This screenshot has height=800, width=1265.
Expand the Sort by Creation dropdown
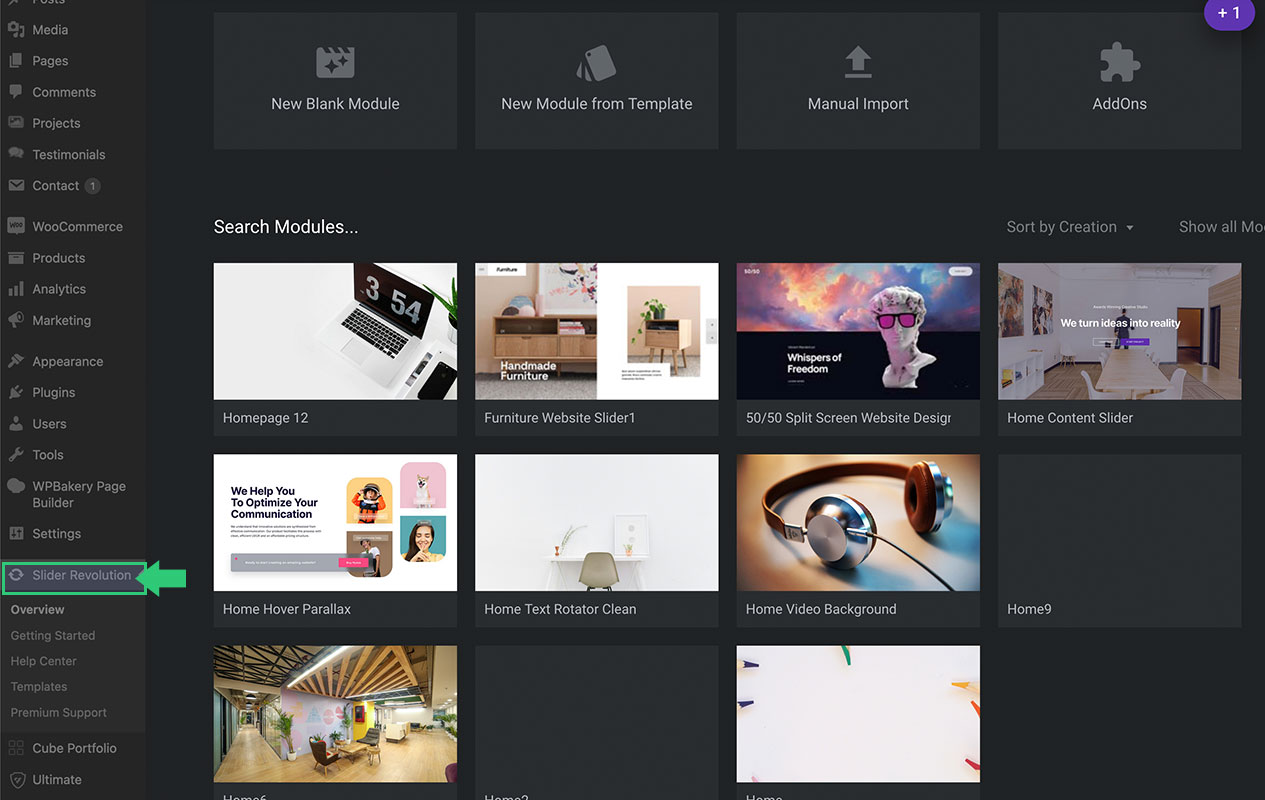click(x=1070, y=227)
